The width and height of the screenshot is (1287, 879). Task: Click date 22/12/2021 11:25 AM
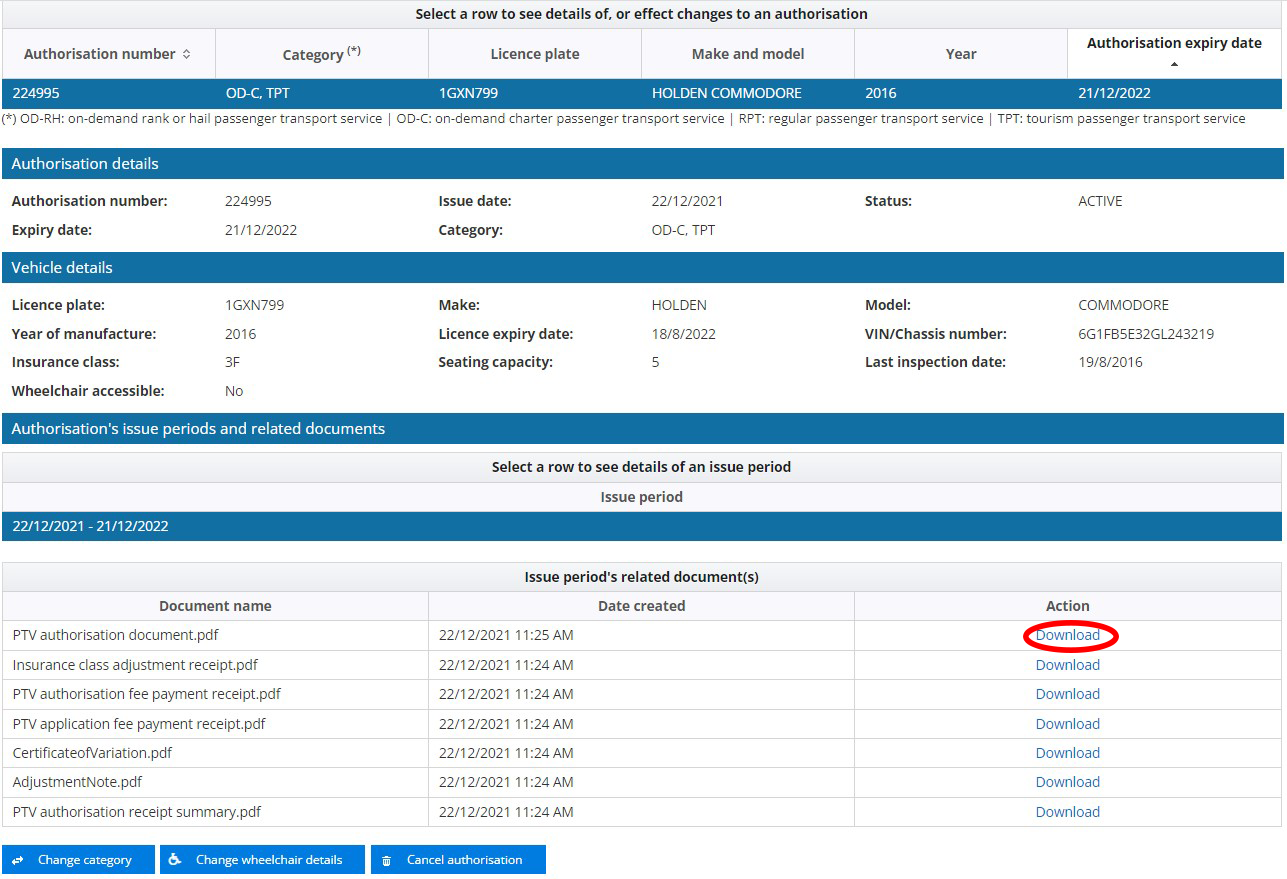tap(506, 635)
